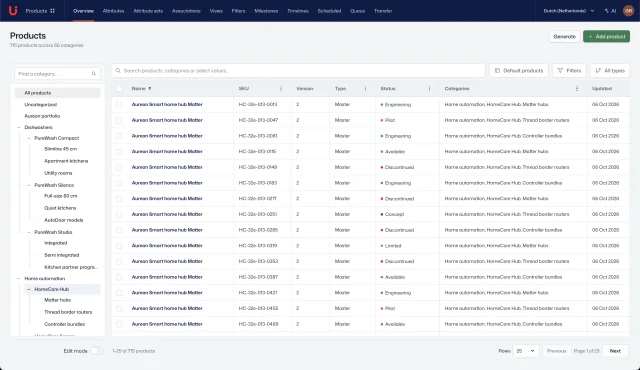The height and width of the screenshot is (370, 640).
Task: Select the Apartment kitchens category
Action: tap(66, 161)
